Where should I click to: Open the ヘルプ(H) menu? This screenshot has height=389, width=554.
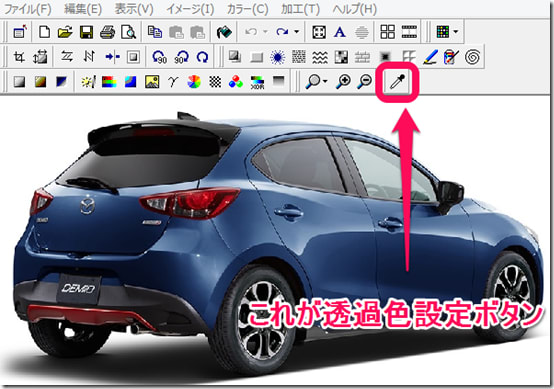tap(354, 9)
